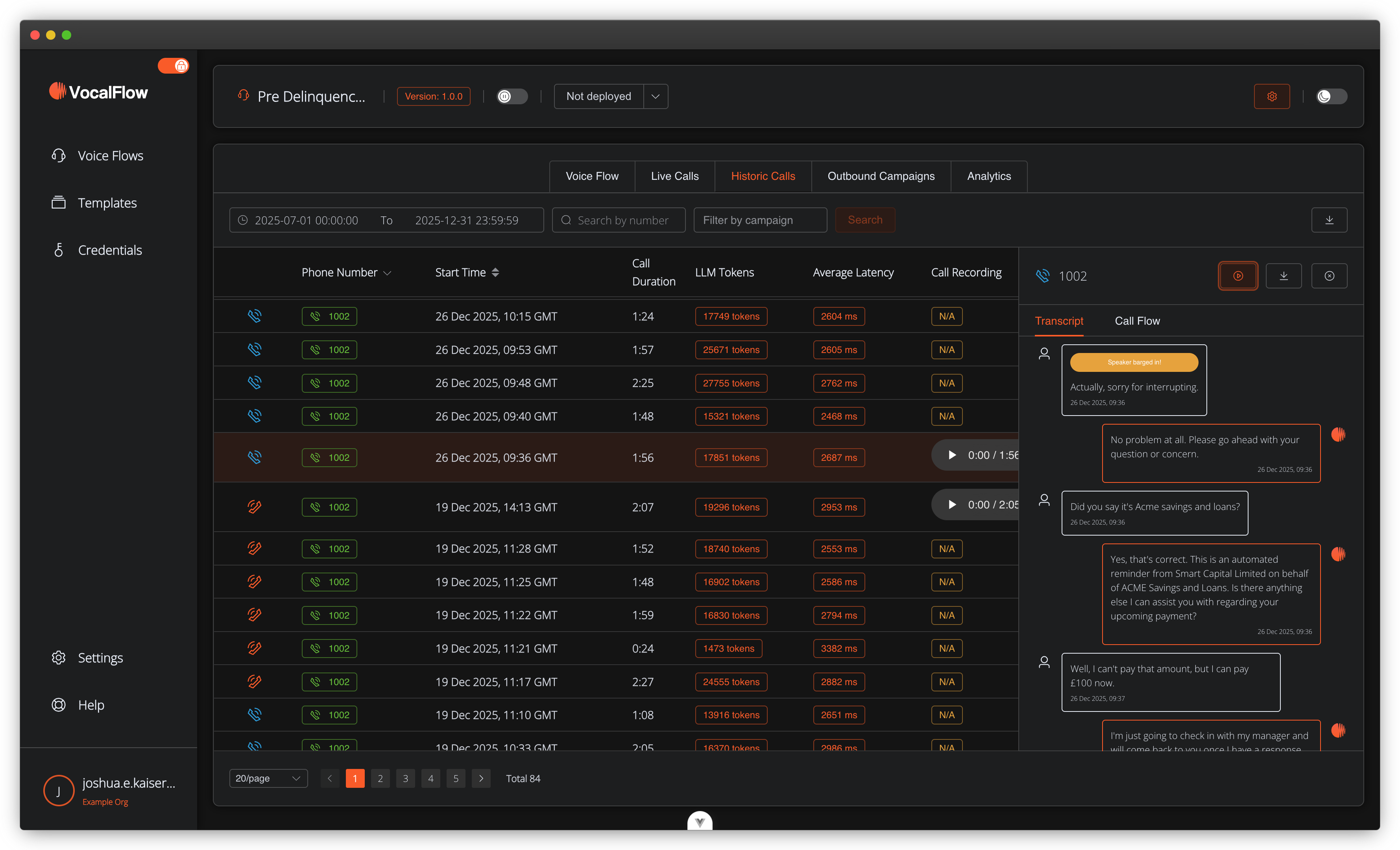Open Credentials from the sidebar
This screenshot has width=1400, height=850.
pyautogui.click(x=110, y=250)
